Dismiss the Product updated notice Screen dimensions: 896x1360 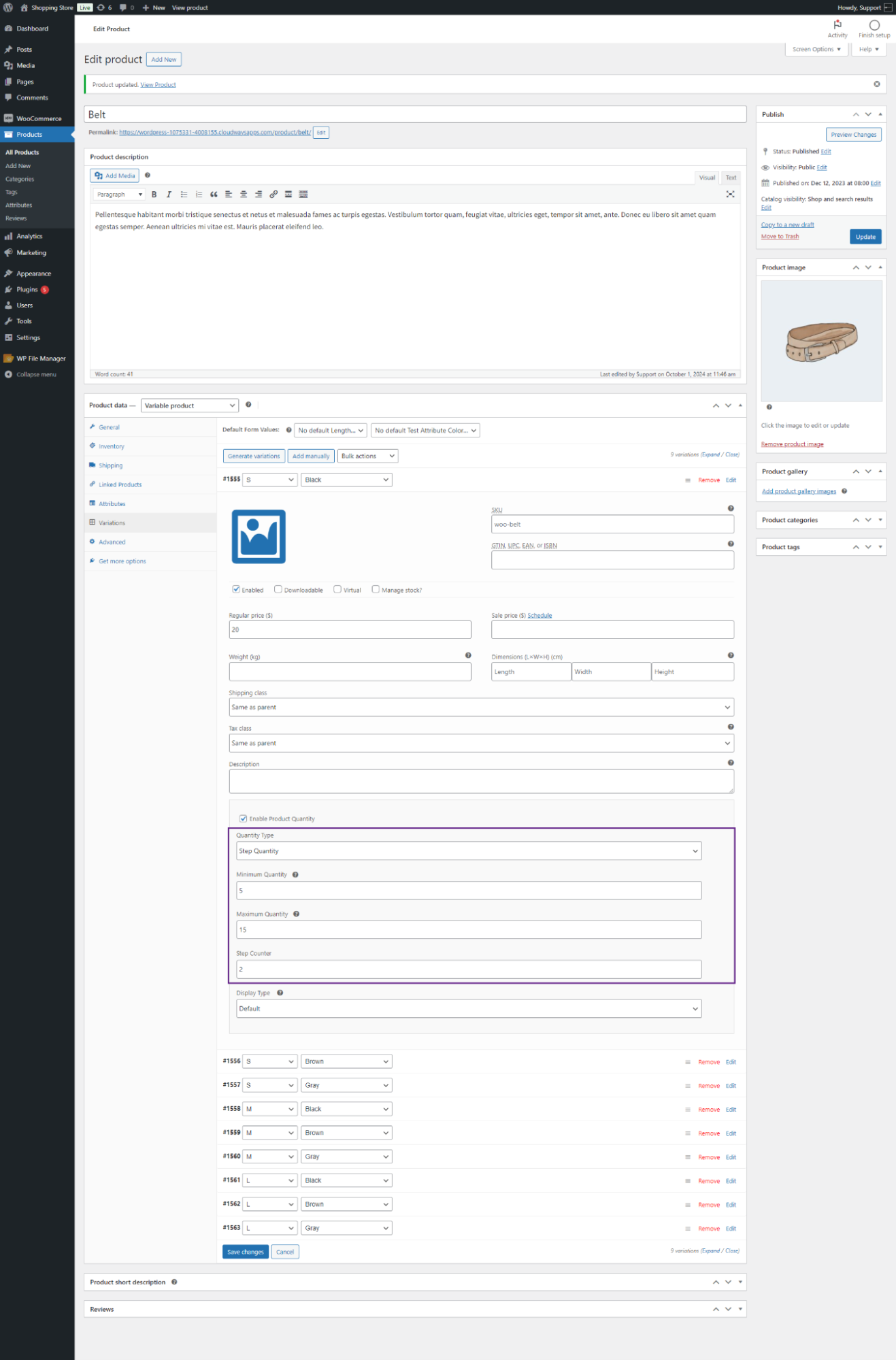[x=876, y=84]
